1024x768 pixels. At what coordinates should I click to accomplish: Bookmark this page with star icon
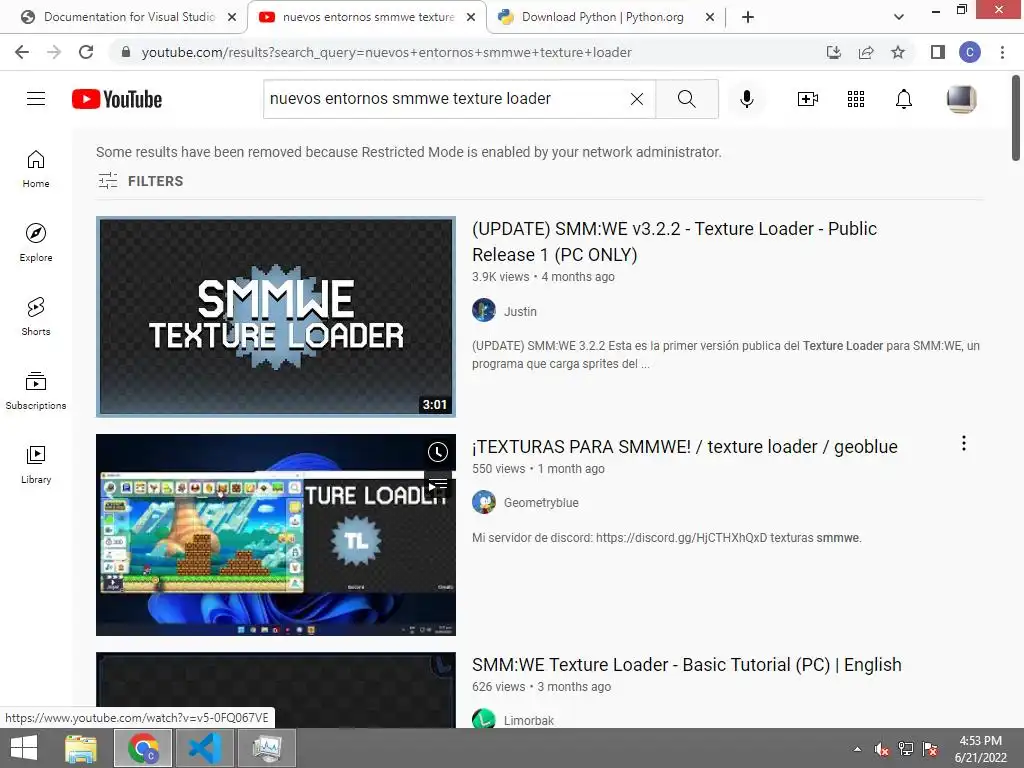898,52
